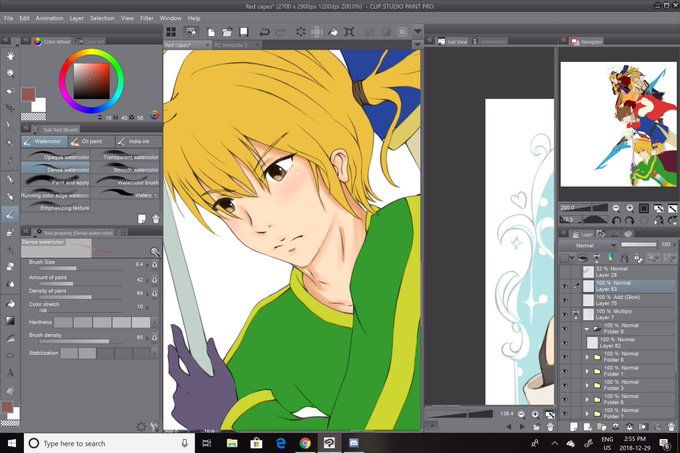The height and width of the screenshot is (453, 680).
Task: Open the Animation menu
Action: pos(49,18)
